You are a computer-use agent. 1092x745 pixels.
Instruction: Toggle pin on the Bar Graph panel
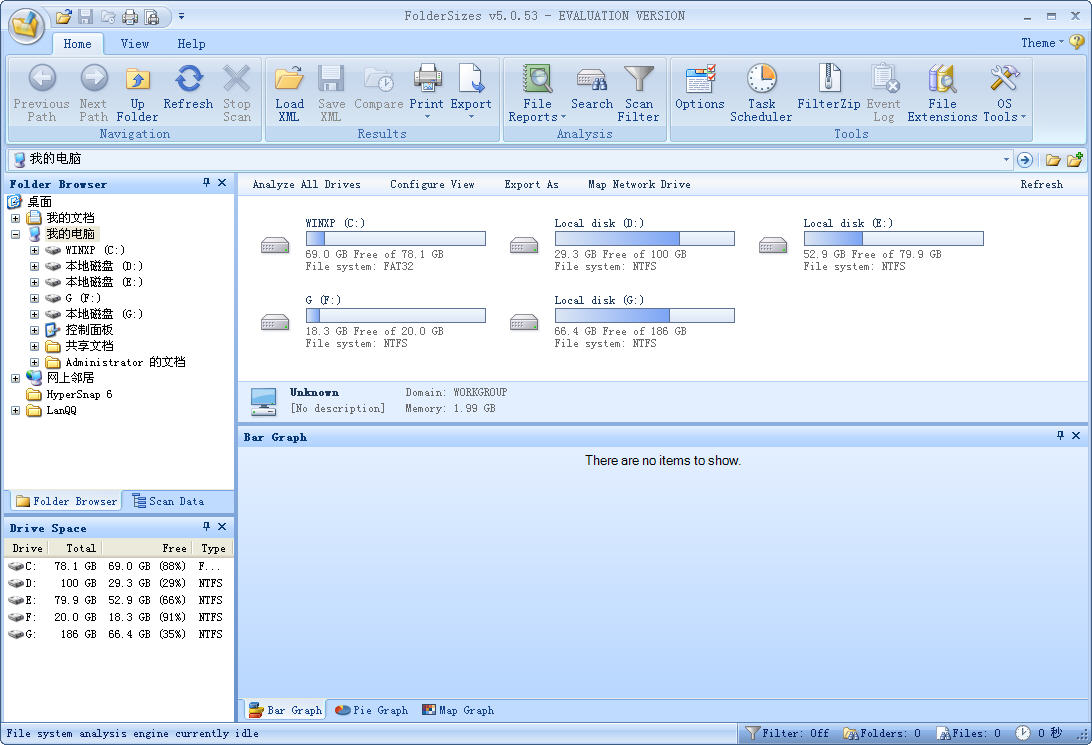click(1060, 436)
